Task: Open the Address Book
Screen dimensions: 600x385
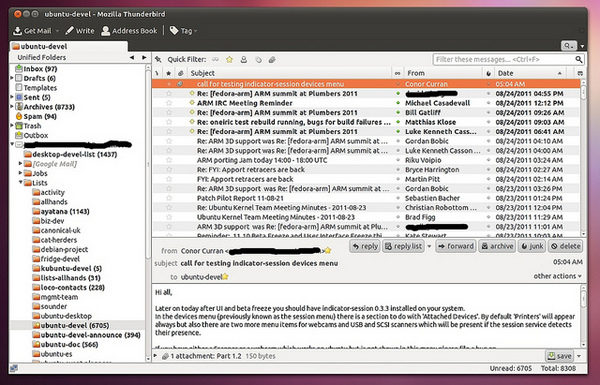Action: pos(129,31)
